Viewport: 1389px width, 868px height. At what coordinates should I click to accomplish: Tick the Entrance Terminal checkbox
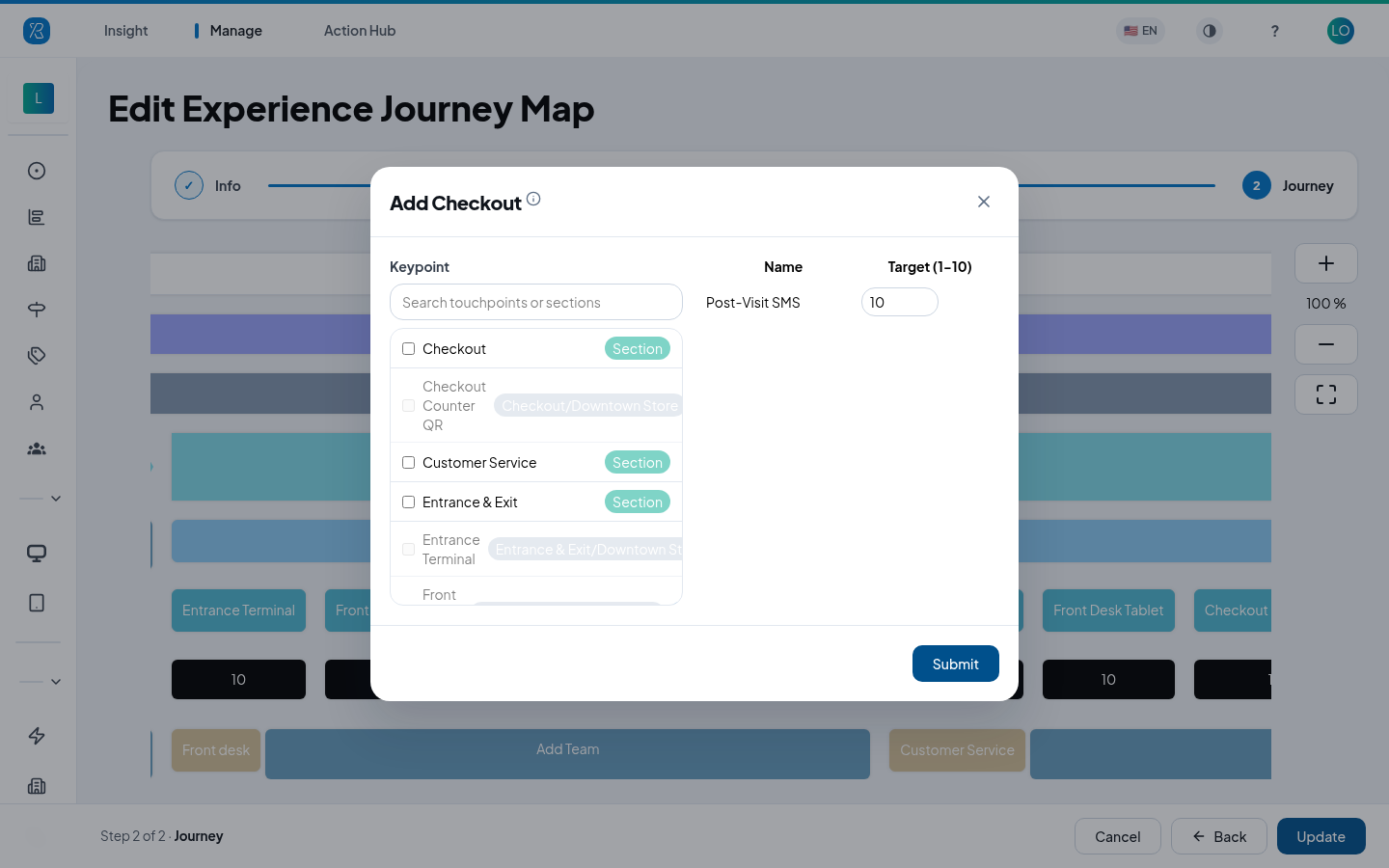[x=409, y=550]
